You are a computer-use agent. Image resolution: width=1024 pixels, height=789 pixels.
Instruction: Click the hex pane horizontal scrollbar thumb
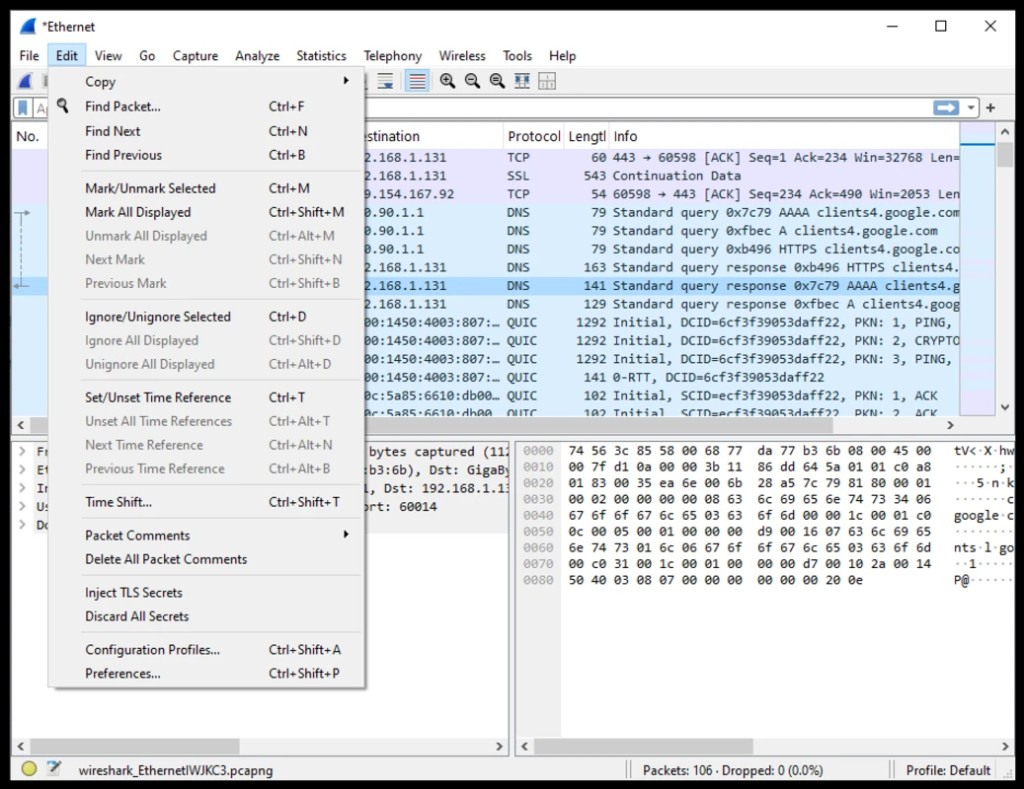(643, 746)
